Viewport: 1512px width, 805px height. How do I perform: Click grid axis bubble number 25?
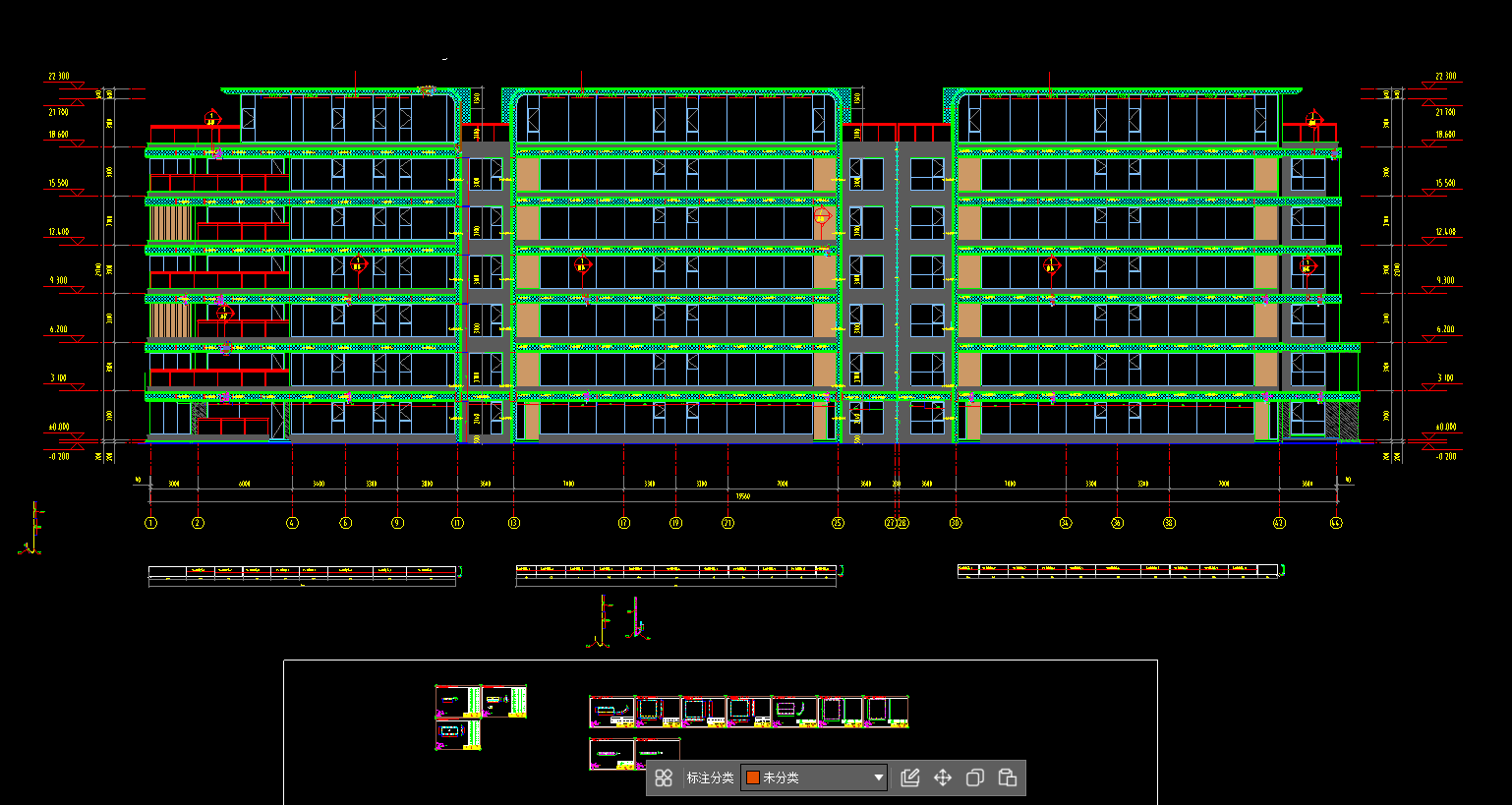[838, 523]
